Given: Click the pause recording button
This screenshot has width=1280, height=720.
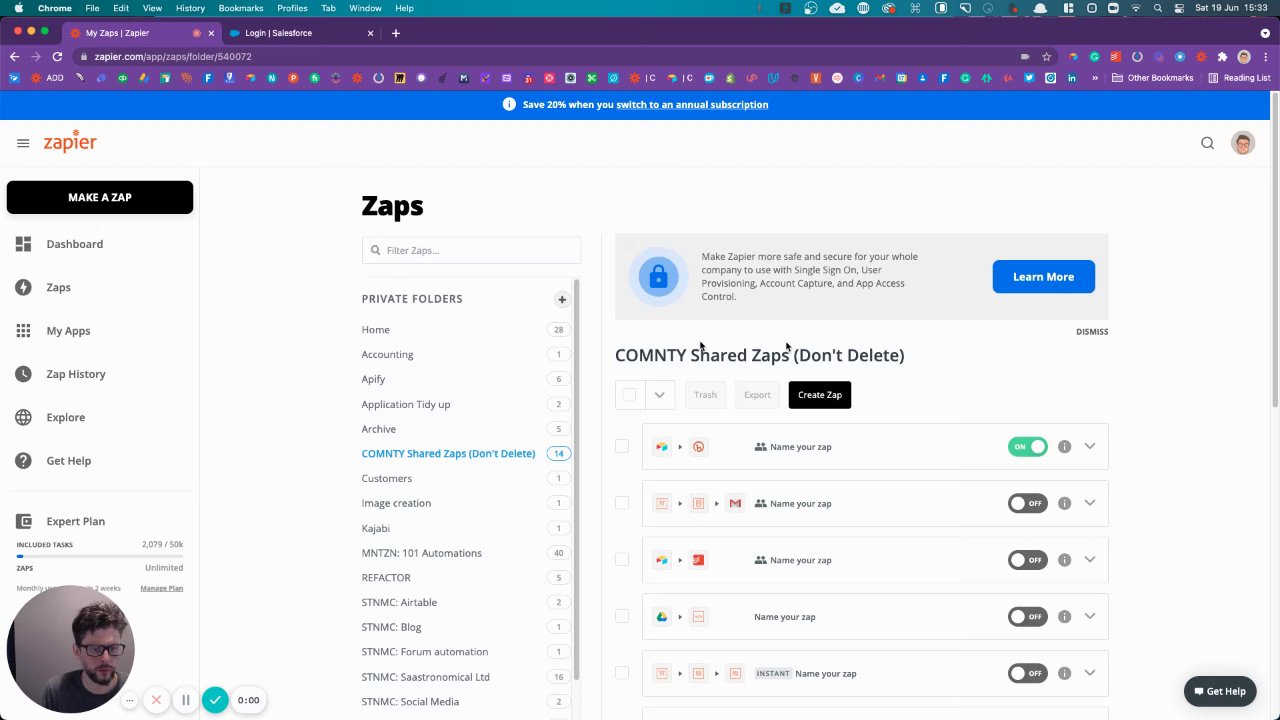Looking at the screenshot, I should pyautogui.click(x=185, y=700).
